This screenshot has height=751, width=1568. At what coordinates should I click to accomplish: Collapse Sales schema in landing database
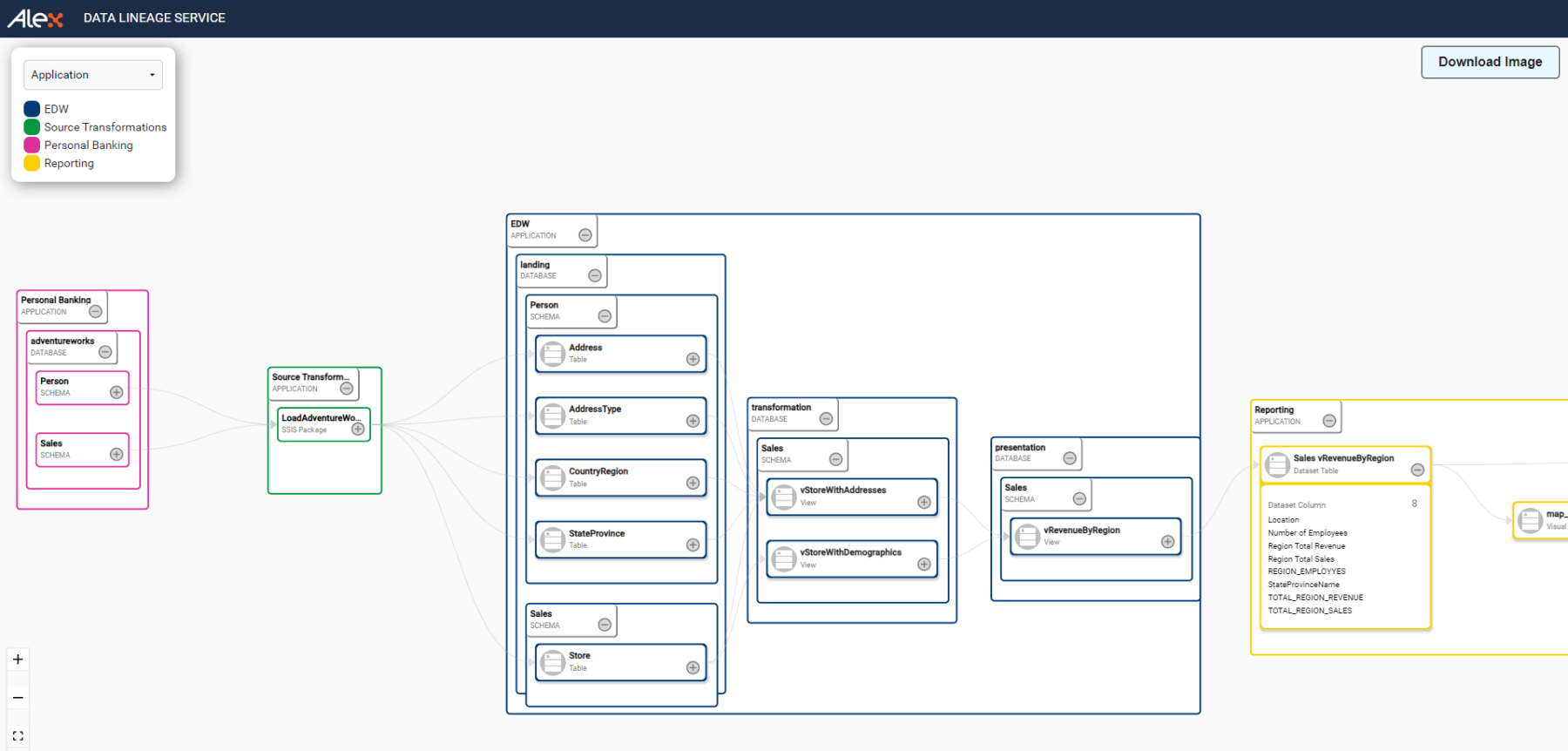pos(605,625)
